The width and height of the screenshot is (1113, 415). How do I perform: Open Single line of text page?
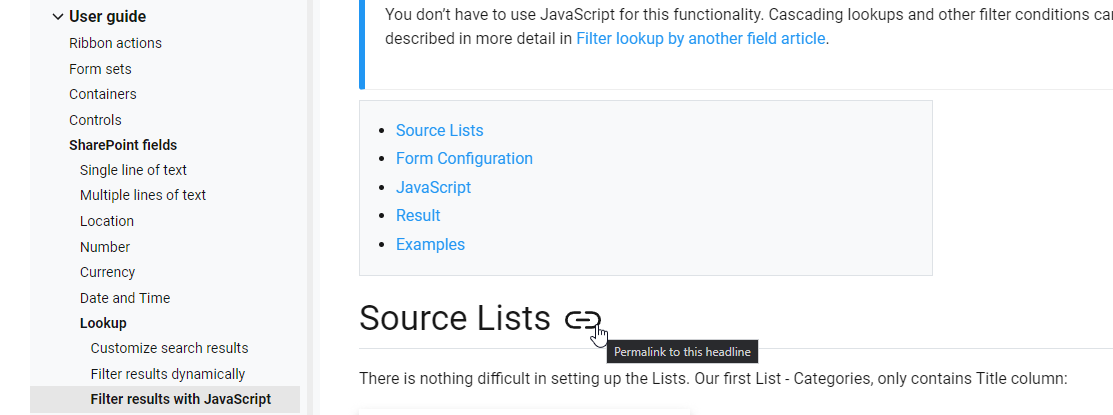coord(133,170)
